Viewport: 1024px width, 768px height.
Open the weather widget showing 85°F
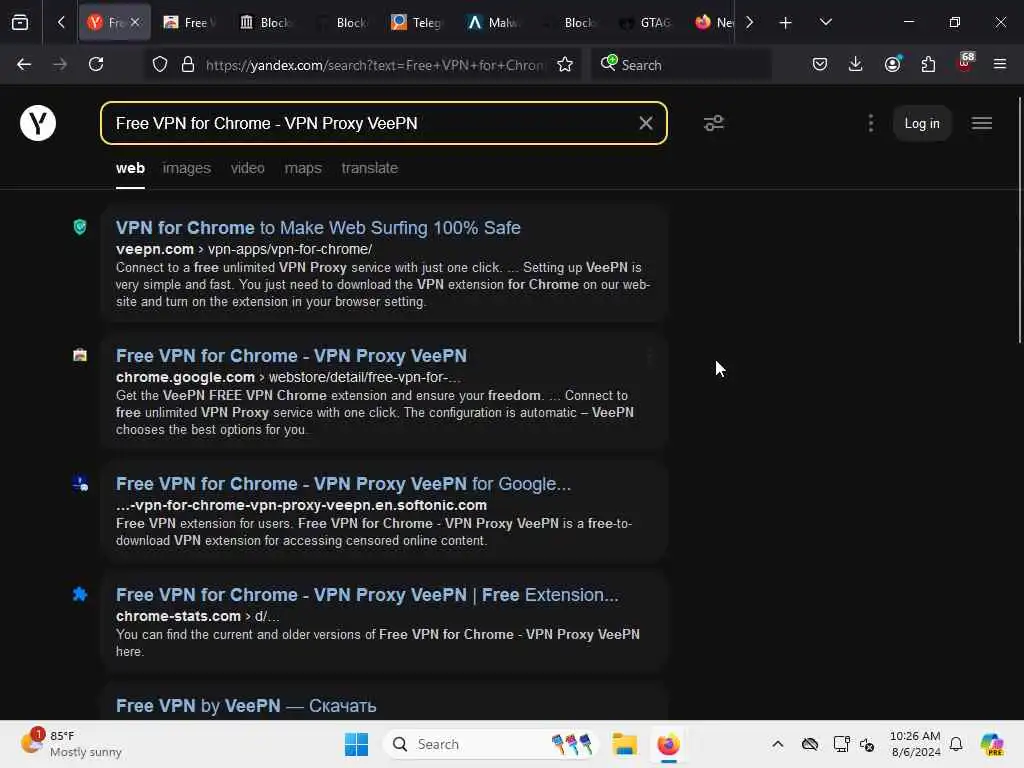71,744
